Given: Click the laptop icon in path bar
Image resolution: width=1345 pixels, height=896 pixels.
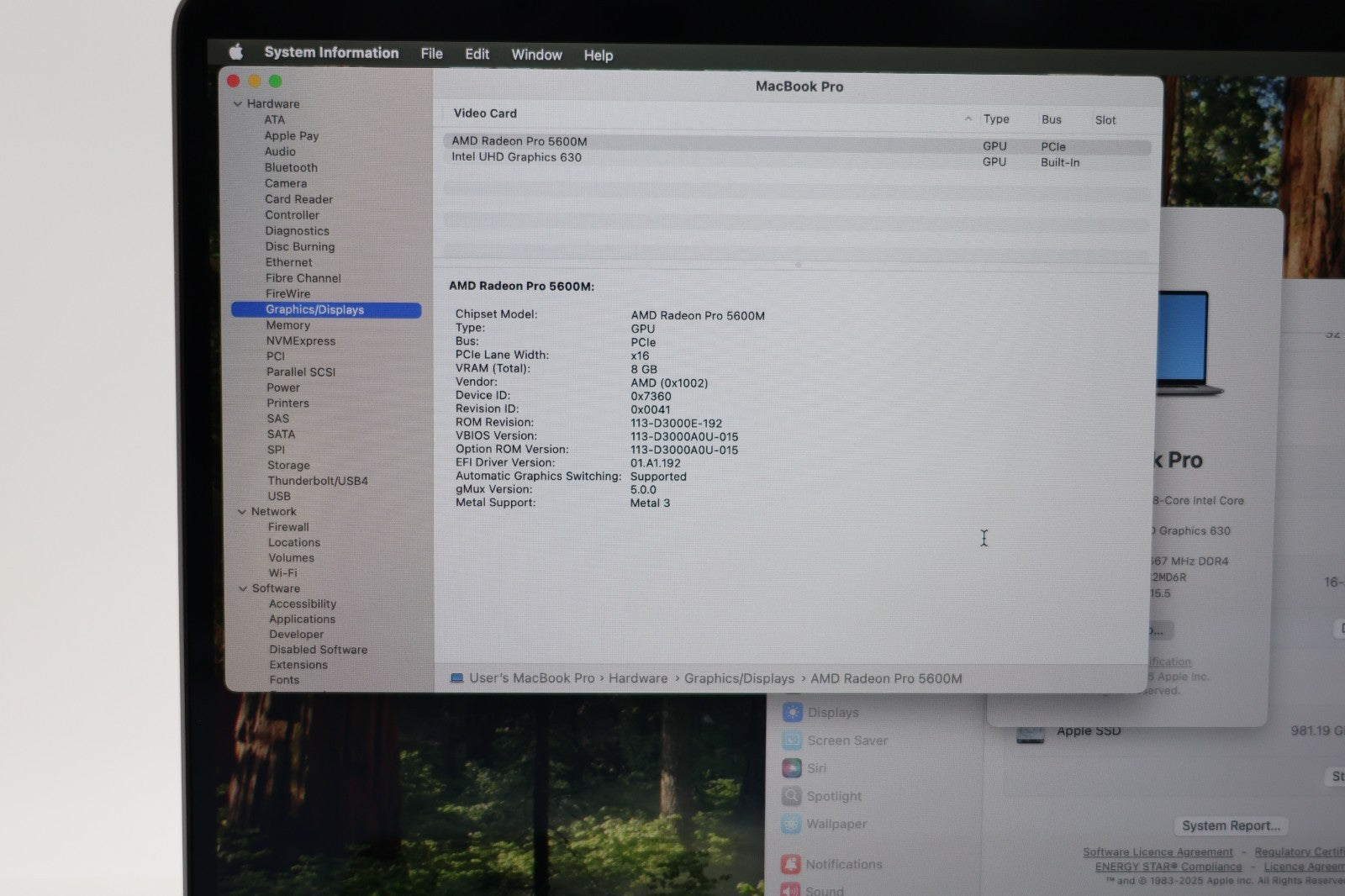Looking at the screenshot, I should pos(457,678).
